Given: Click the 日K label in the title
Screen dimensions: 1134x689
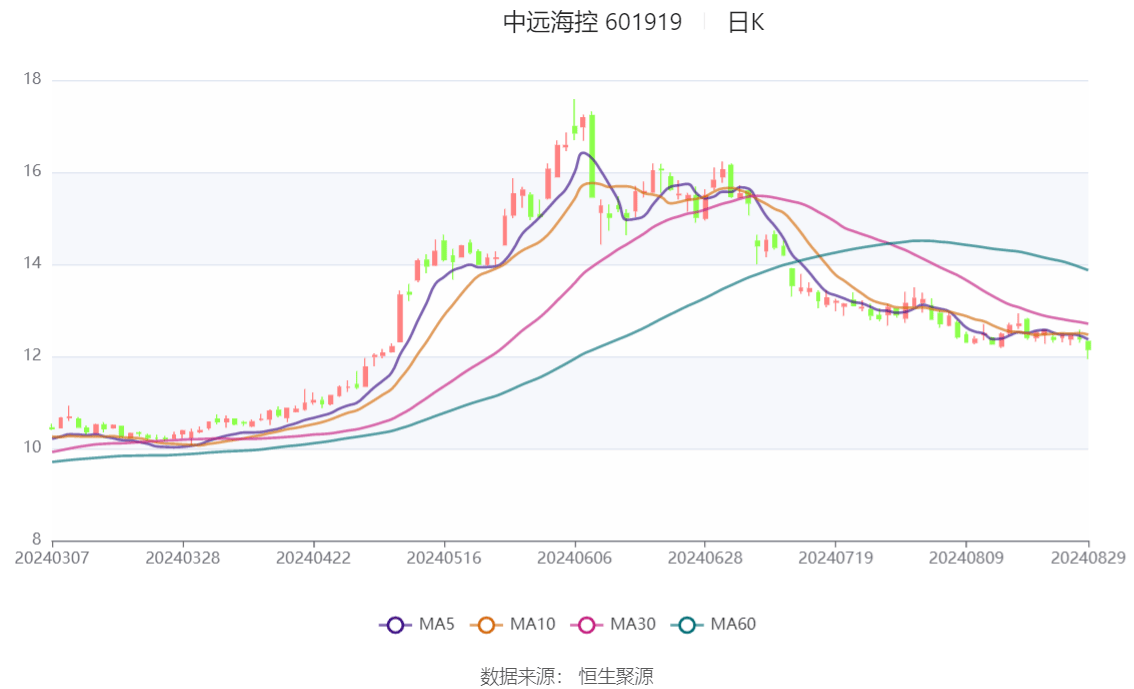Looking at the screenshot, I should click(746, 22).
